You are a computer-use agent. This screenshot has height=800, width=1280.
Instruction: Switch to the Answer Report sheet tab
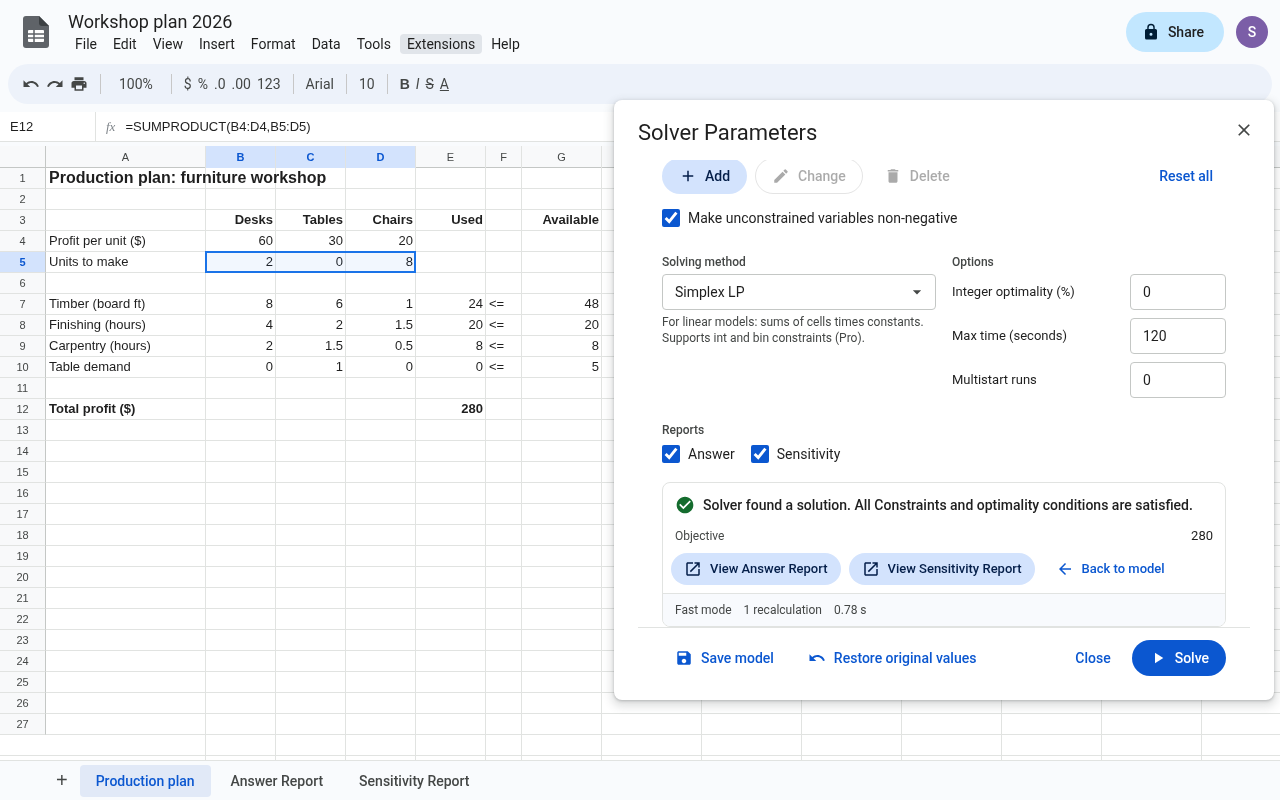pos(277,781)
